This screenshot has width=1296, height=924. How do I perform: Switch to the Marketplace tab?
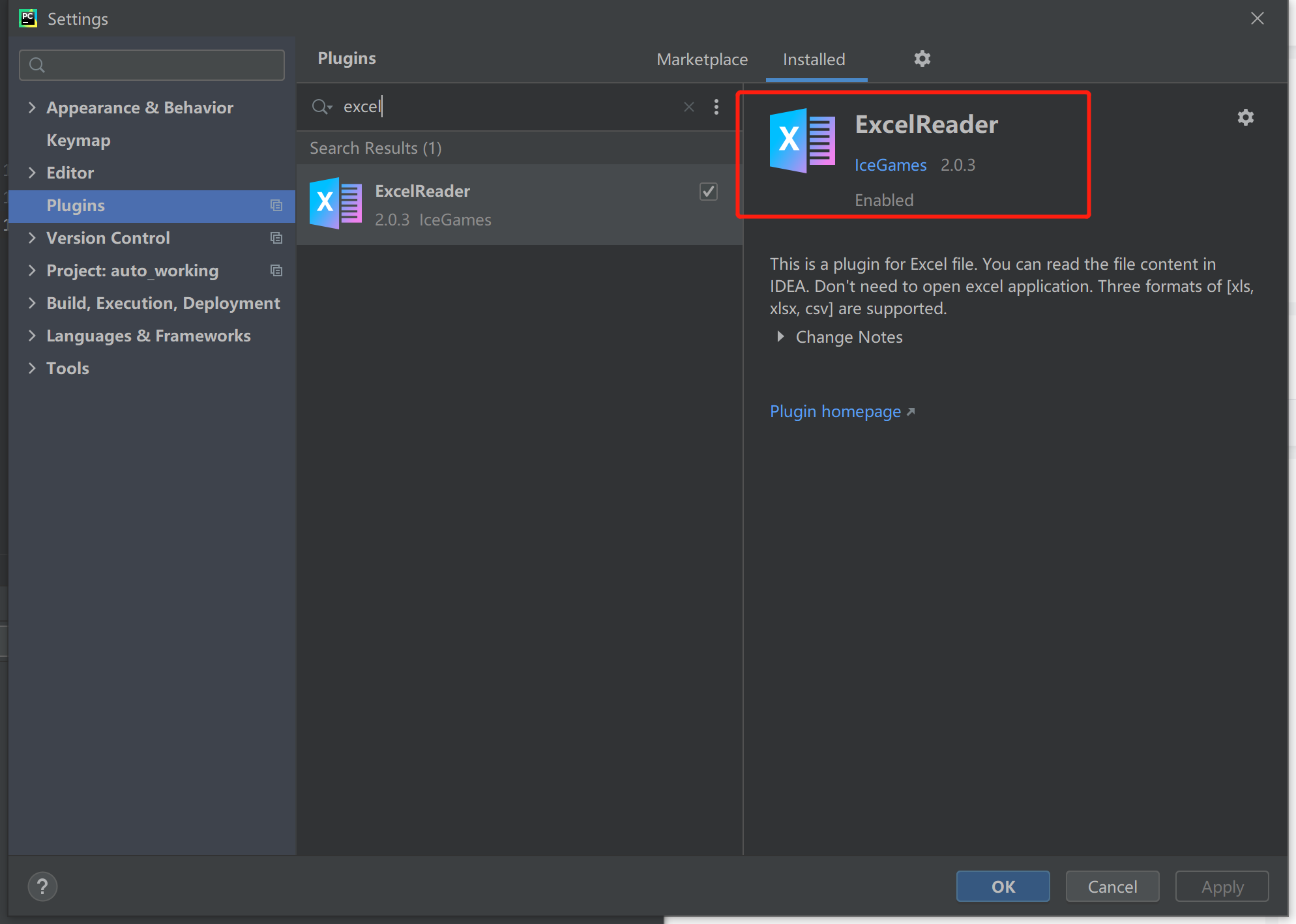click(x=702, y=59)
